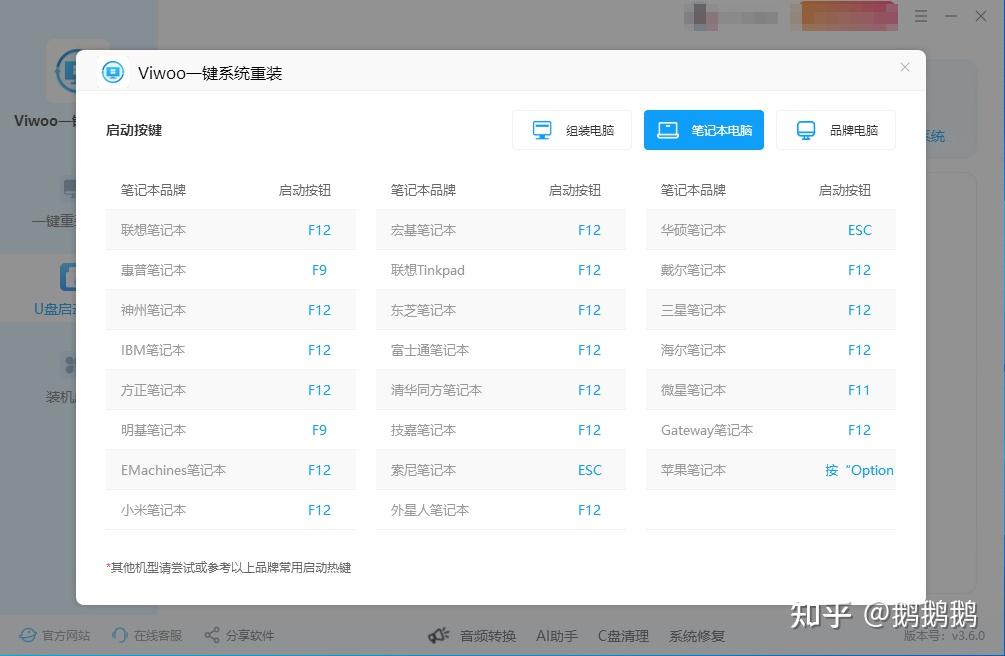Viewport: 1005px width, 656px height.
Task: Click the EMachines笔记本 row
Action: coord(231,470)
